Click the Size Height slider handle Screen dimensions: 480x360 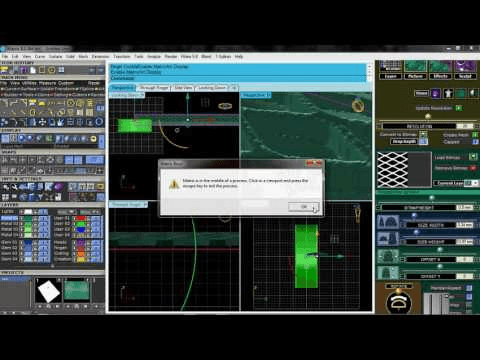[x=416, y=232]
